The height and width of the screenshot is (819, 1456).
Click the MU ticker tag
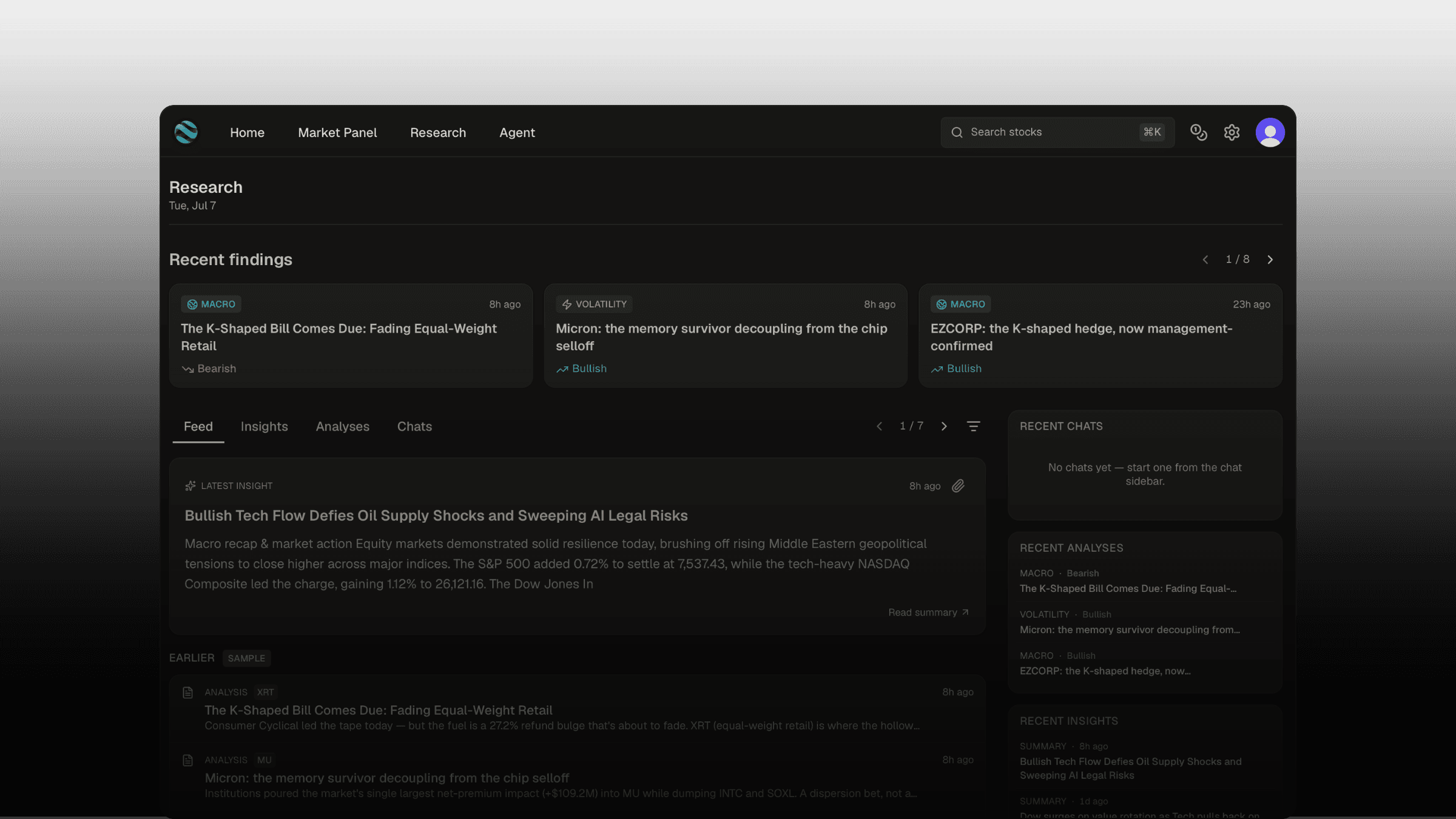click(265, 760)
